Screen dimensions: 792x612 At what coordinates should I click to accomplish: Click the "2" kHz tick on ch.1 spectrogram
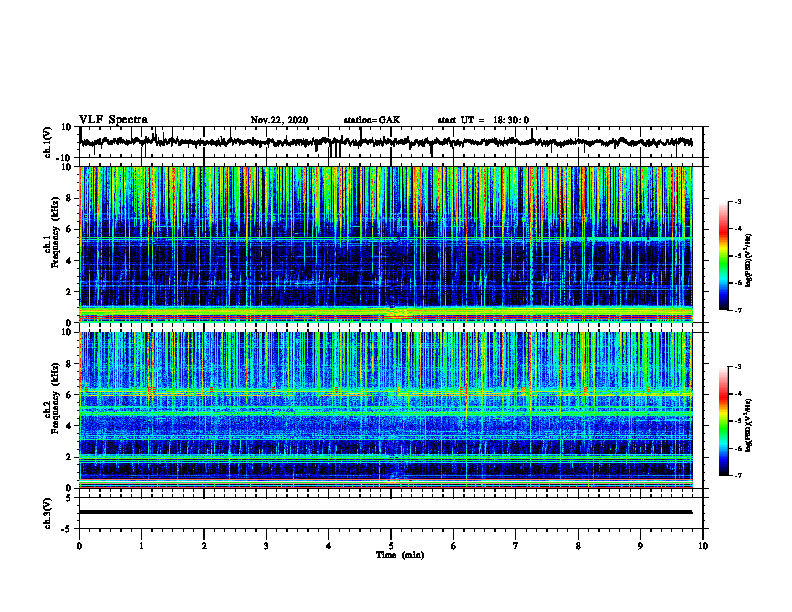coord(69,292)
